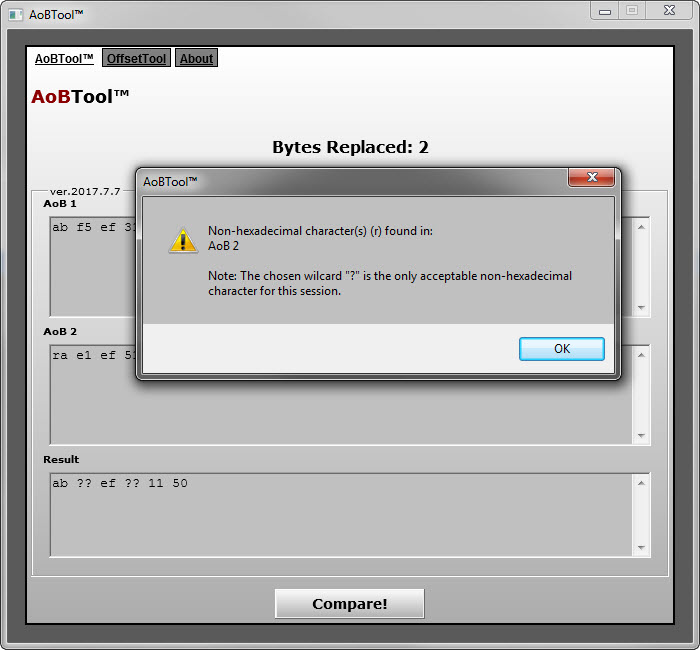Image resolution: width=700 pixels, height=650 pixels.
Task: Click the AoBTool app icon in title bar
Action: pos(15,12)
